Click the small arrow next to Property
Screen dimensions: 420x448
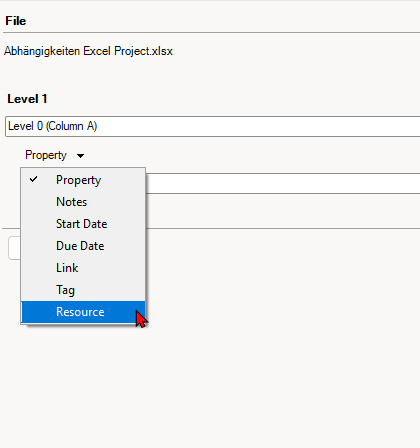point(80,156)
